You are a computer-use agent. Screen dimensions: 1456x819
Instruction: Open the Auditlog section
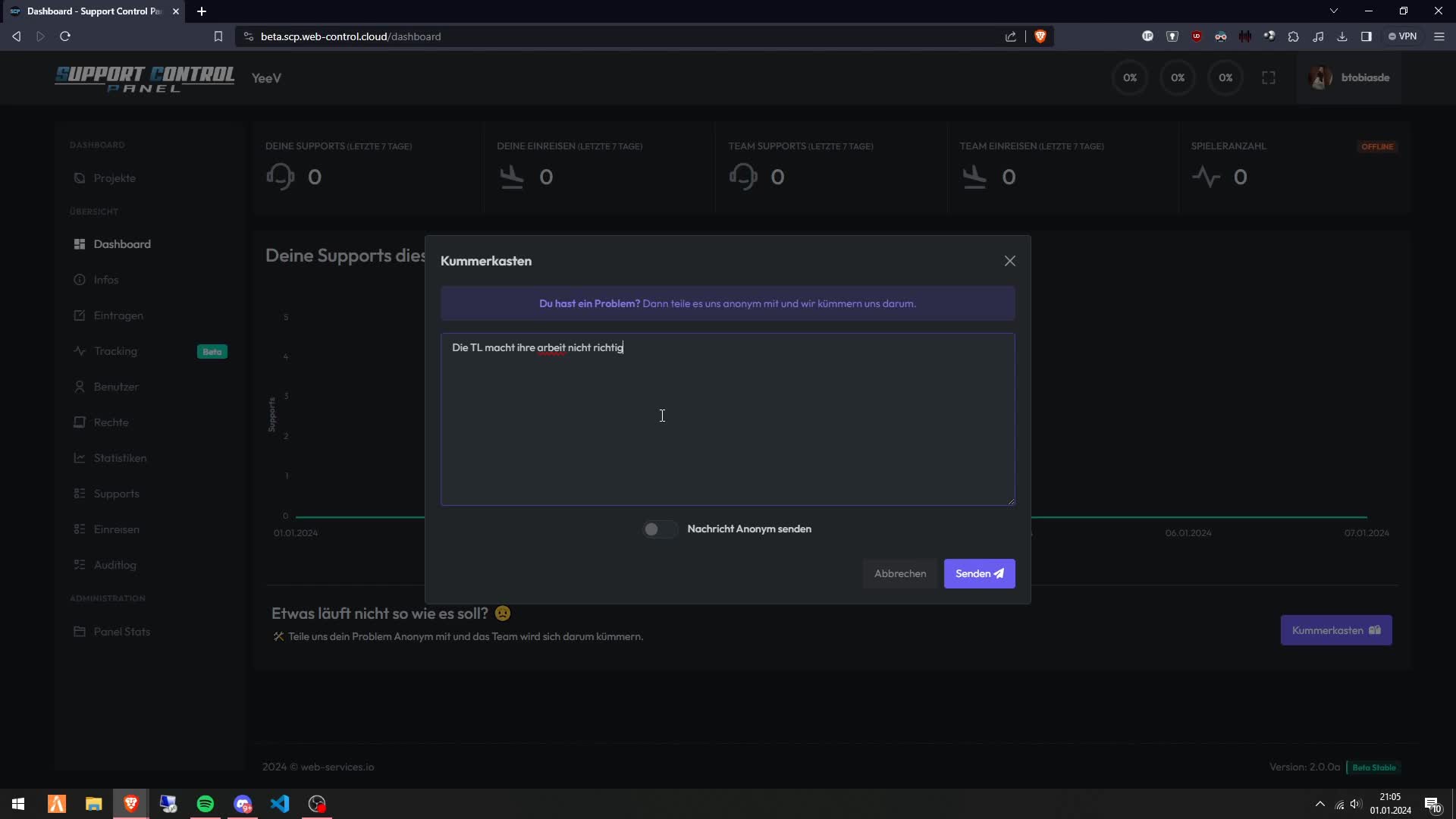[115, 565]
